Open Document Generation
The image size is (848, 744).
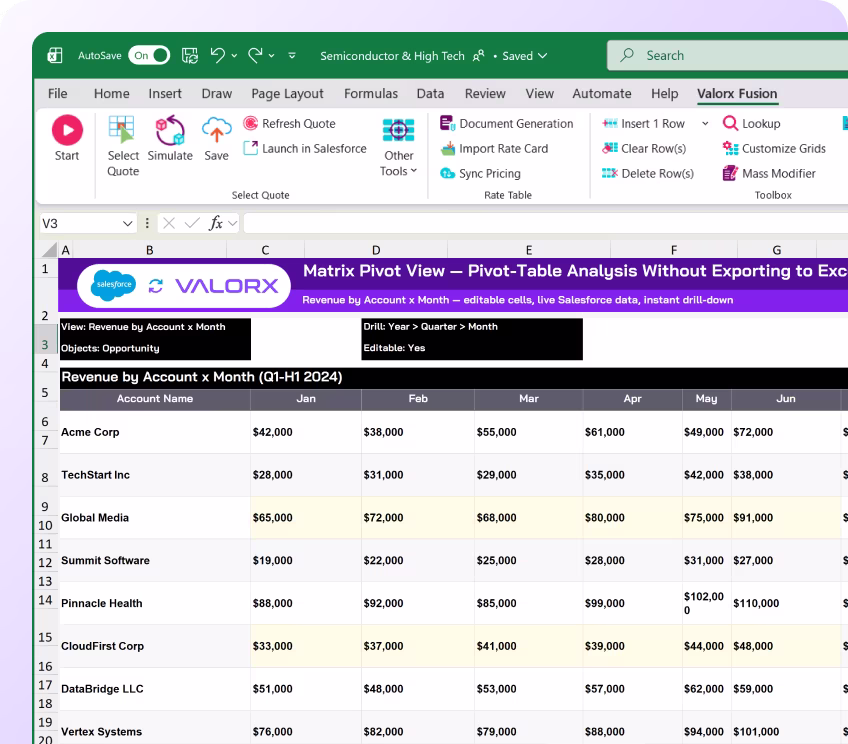click(x=506, y=123)
